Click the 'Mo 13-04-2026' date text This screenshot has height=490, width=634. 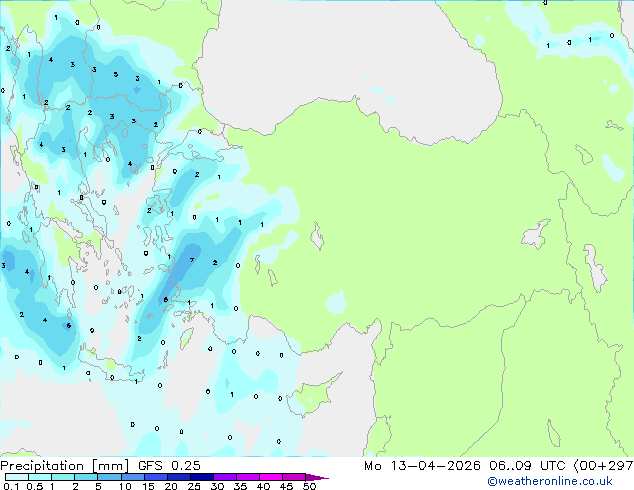(x=422, y=466)
